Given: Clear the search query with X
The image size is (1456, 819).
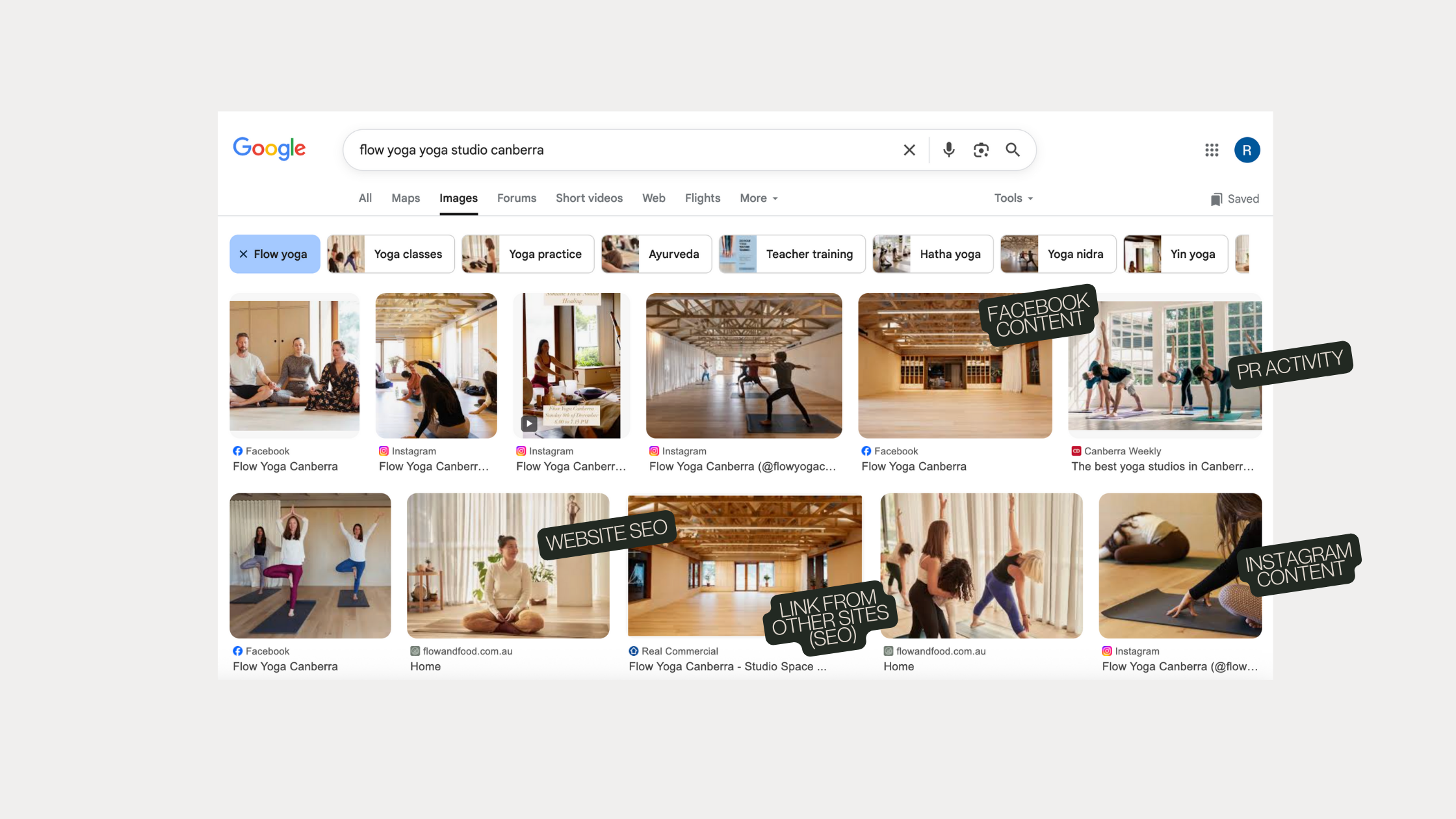Looking at the screenshot, I should pyautogui.click(x=909, y=150).
